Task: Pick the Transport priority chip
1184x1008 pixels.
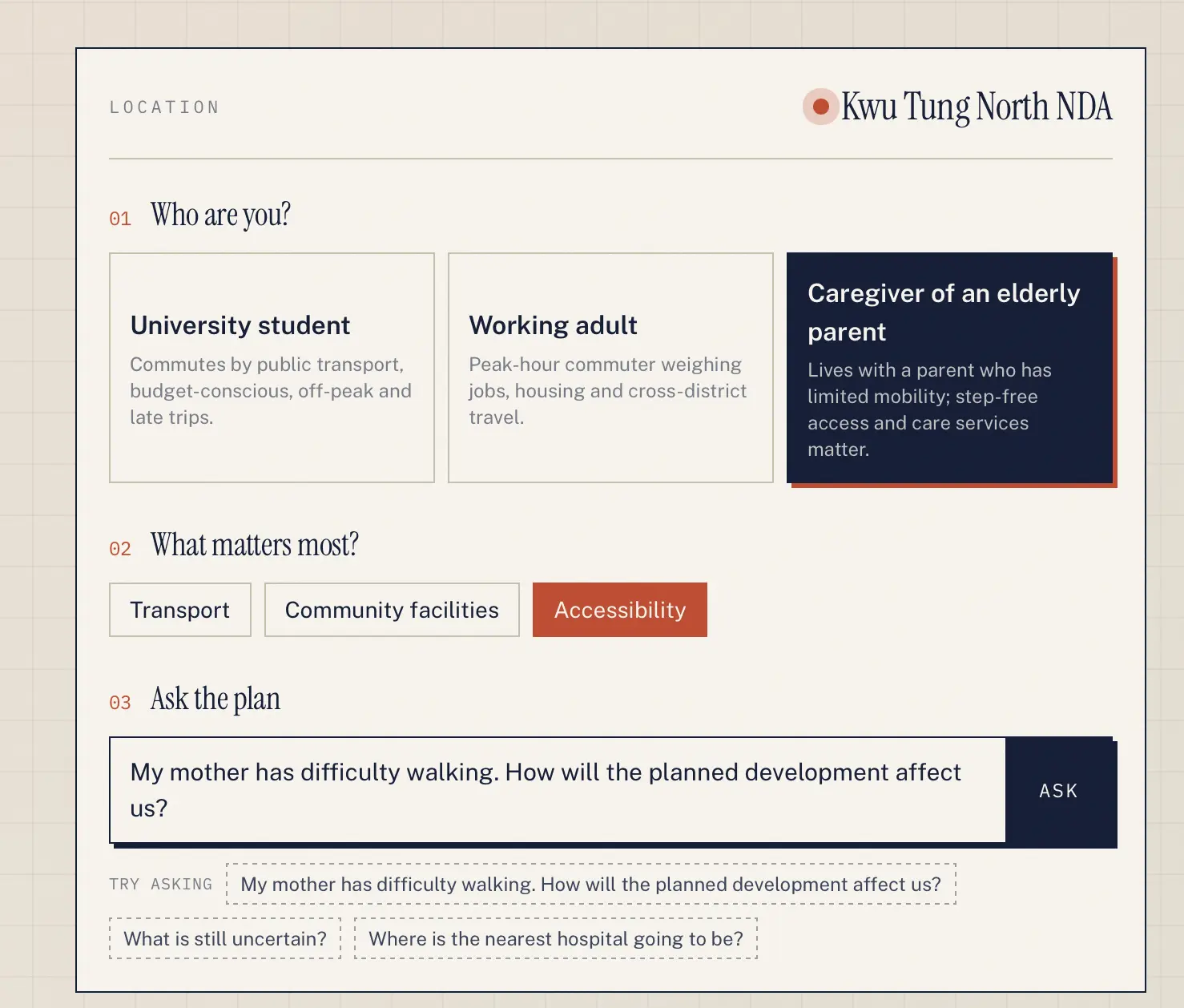Action: (180, 610)
